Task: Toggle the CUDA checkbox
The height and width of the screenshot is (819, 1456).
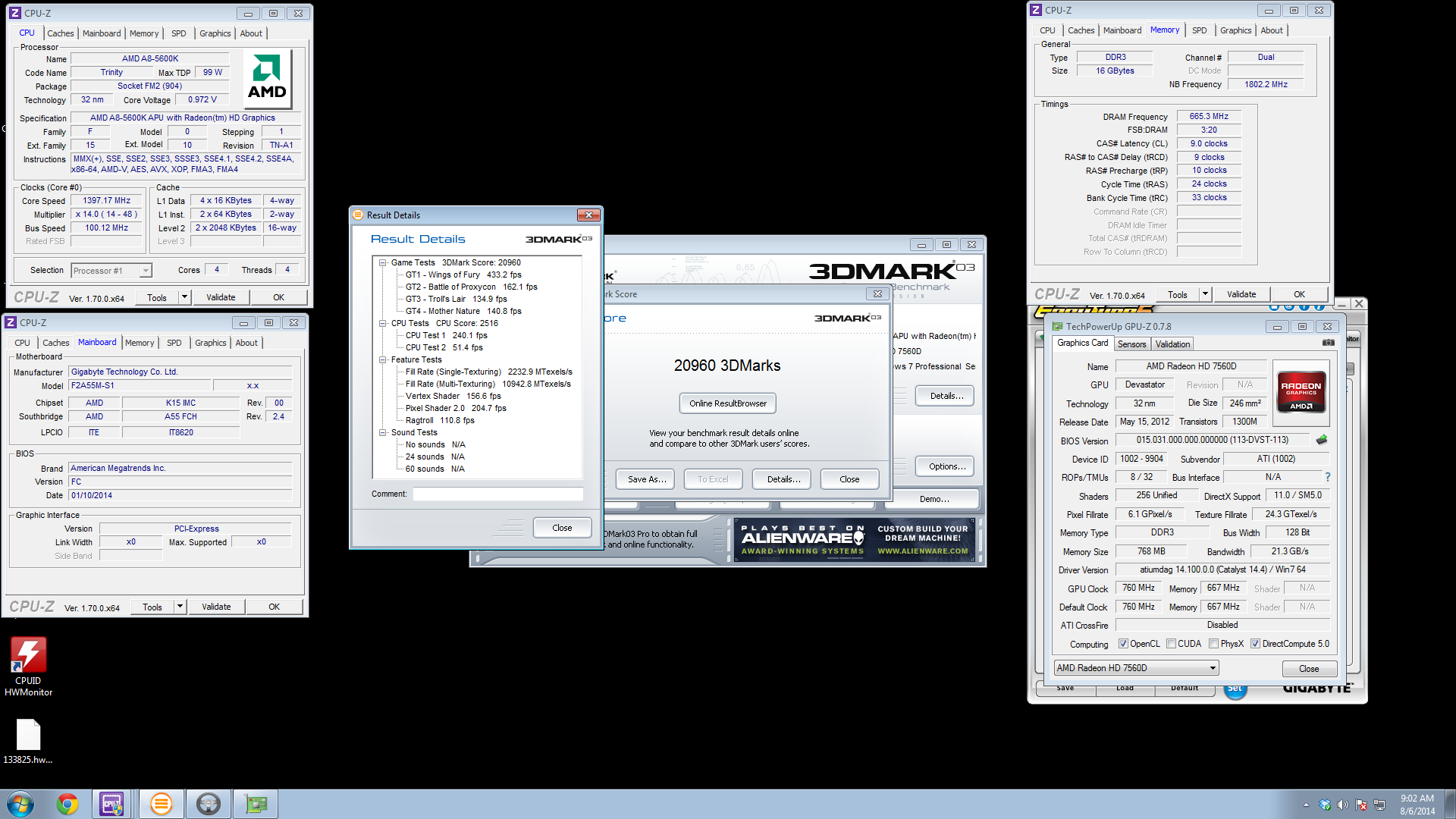Action: (1171, 644)
